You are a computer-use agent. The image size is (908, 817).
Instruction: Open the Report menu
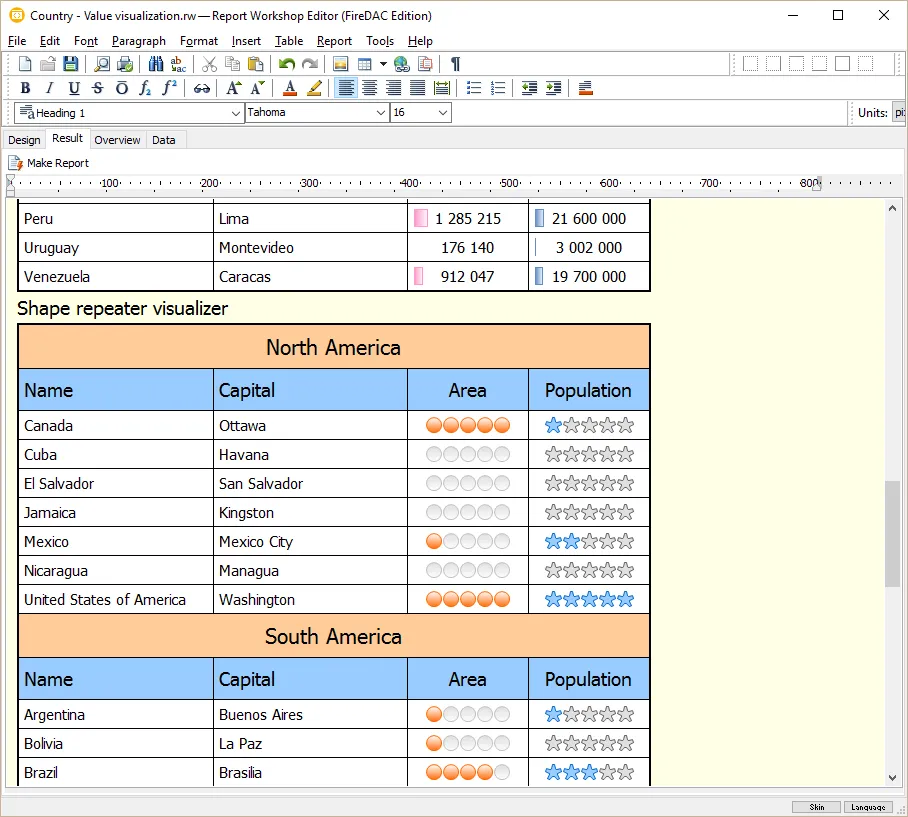pyautogui.click(x=334, y=41)
